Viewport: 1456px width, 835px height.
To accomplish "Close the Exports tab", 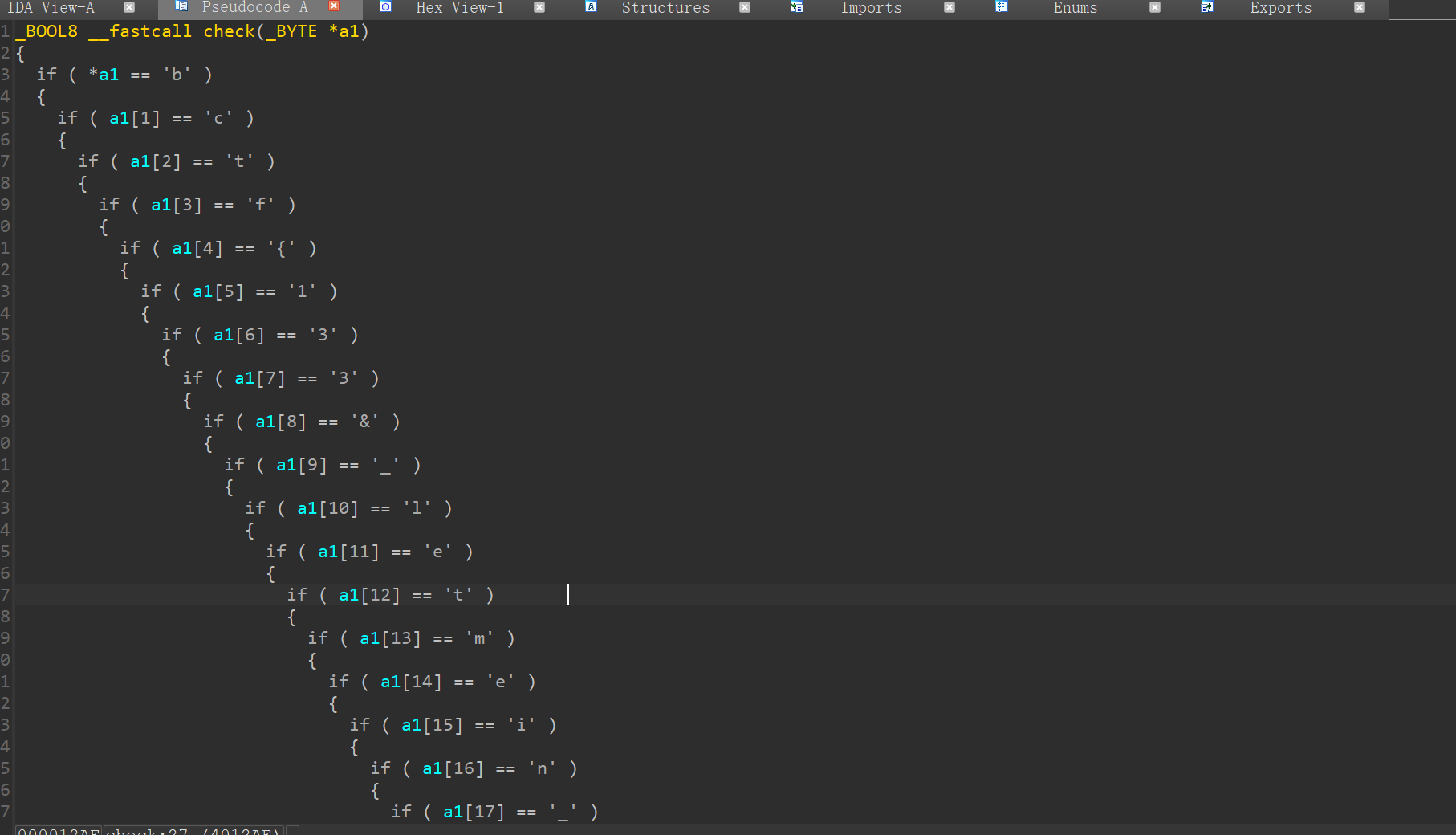I will (1360, 7).
